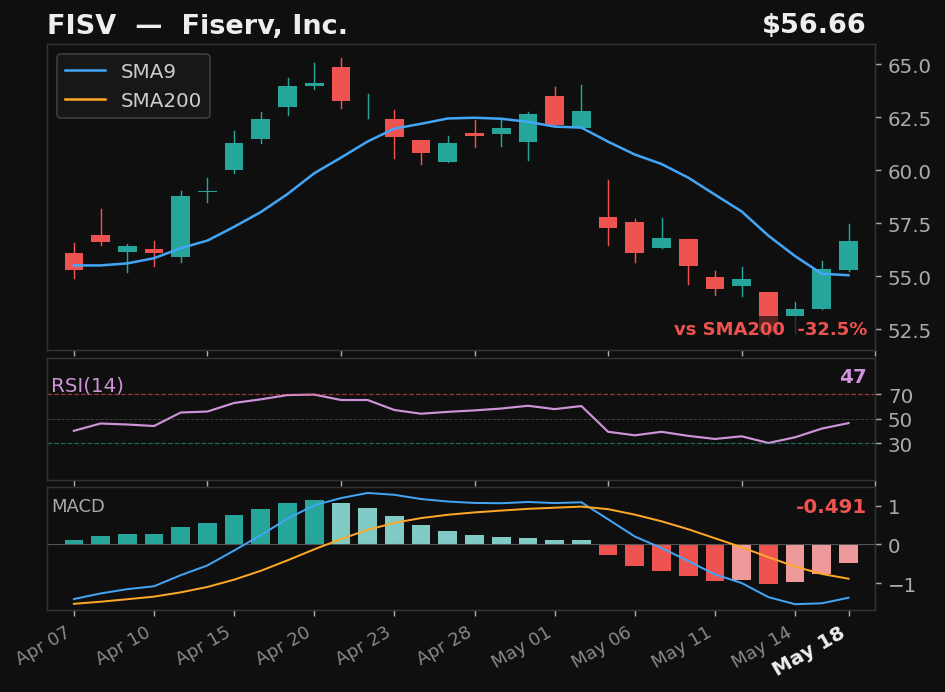Click the May 11 date label
This screenshot has width=945, height=692.
coord(681,647)
